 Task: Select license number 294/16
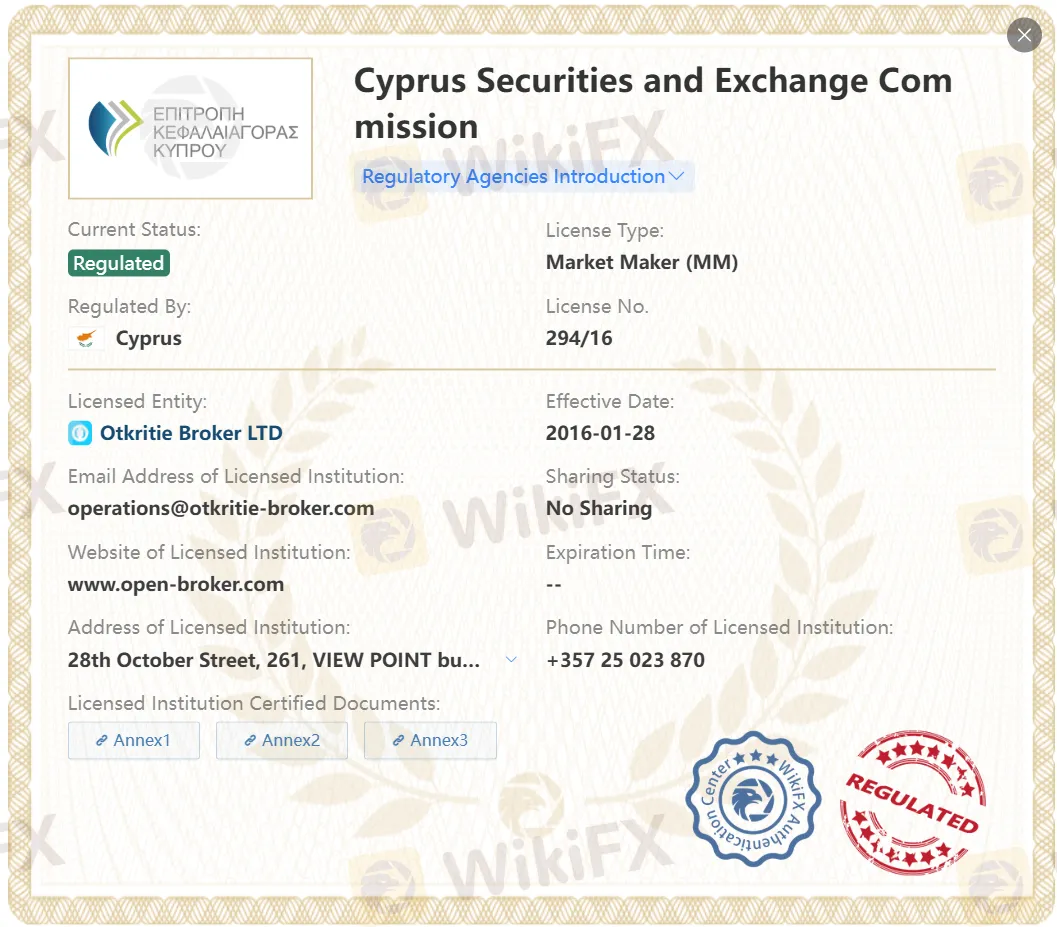coord(579,338)
